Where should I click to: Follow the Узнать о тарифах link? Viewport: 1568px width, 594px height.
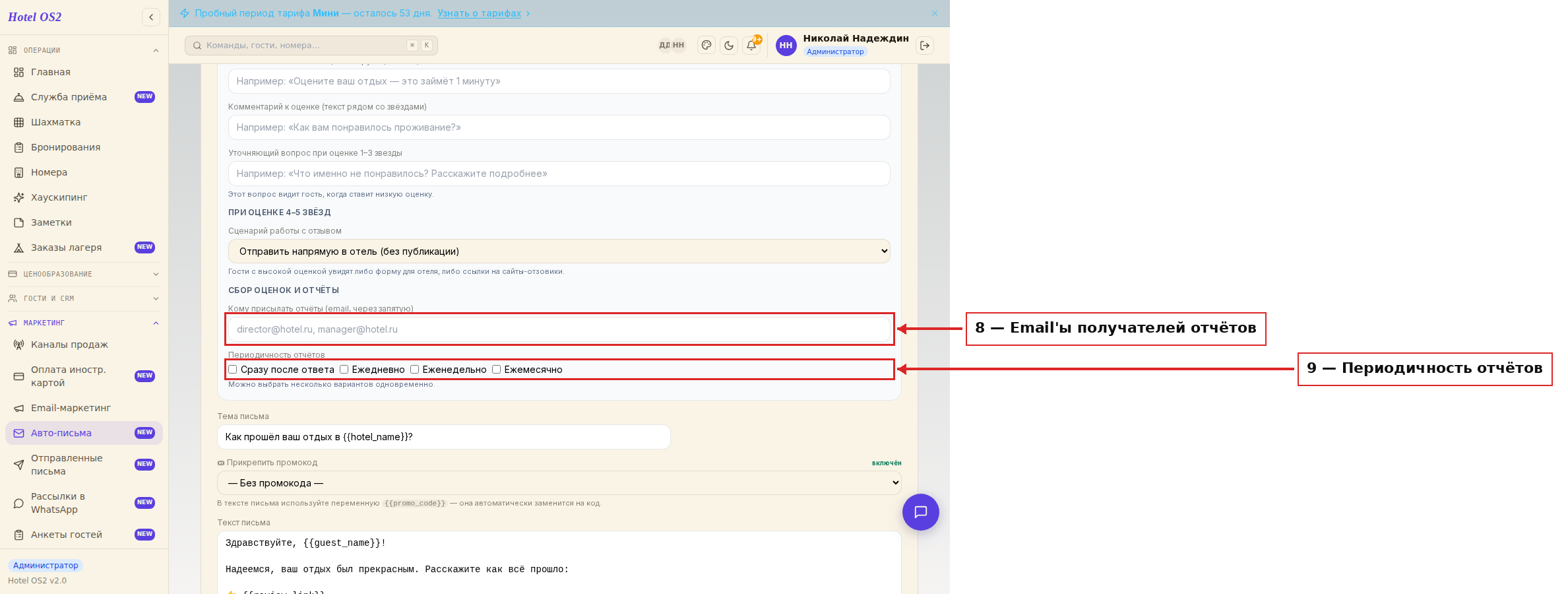(480, 13)
